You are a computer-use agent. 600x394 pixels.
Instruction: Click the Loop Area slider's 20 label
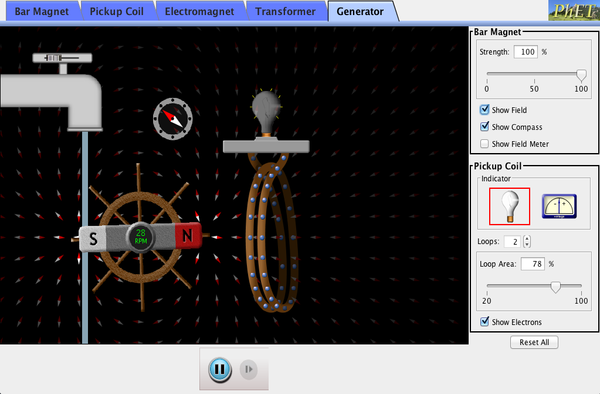tap(487, 301)
